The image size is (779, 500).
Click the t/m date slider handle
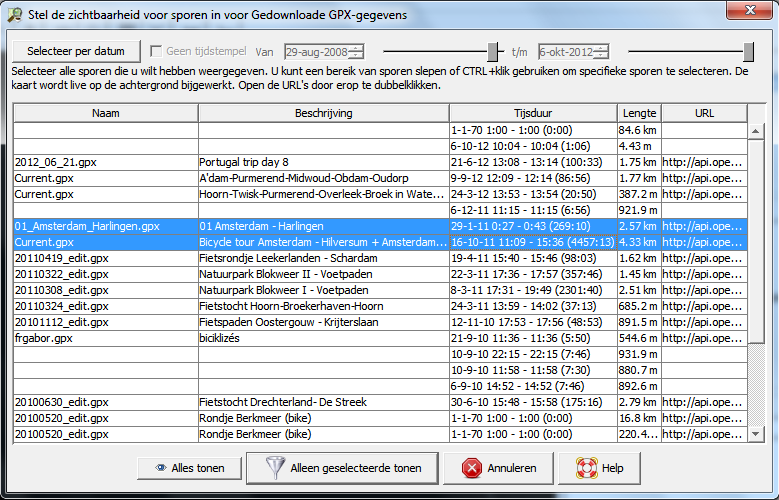(748, 51)
